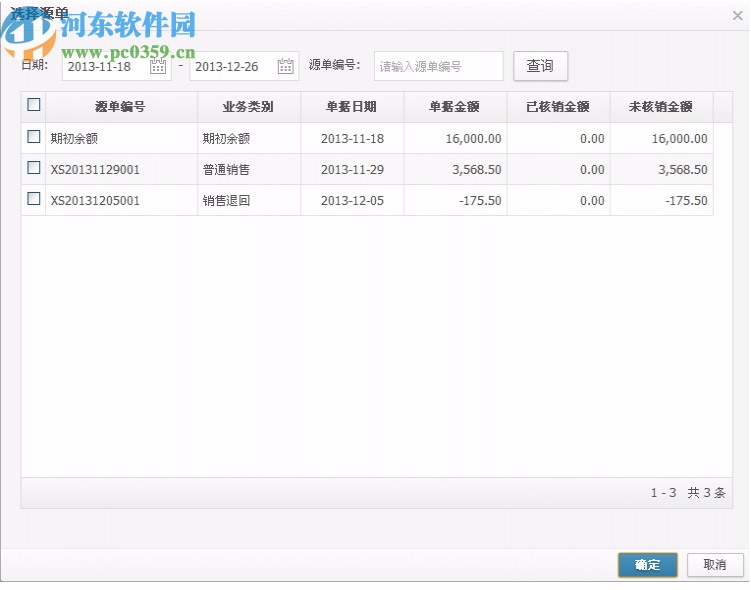
Task: Click the 单据金额 cell 3,568.50
Action: point(455,170)
